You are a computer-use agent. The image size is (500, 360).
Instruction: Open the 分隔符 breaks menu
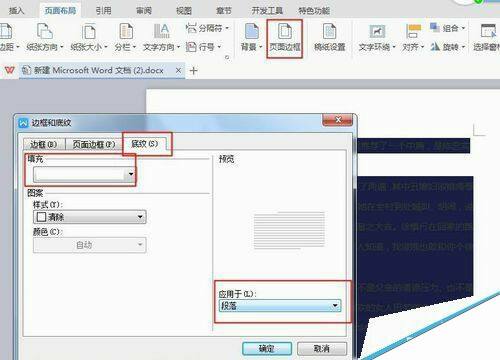tap(207, 28)
